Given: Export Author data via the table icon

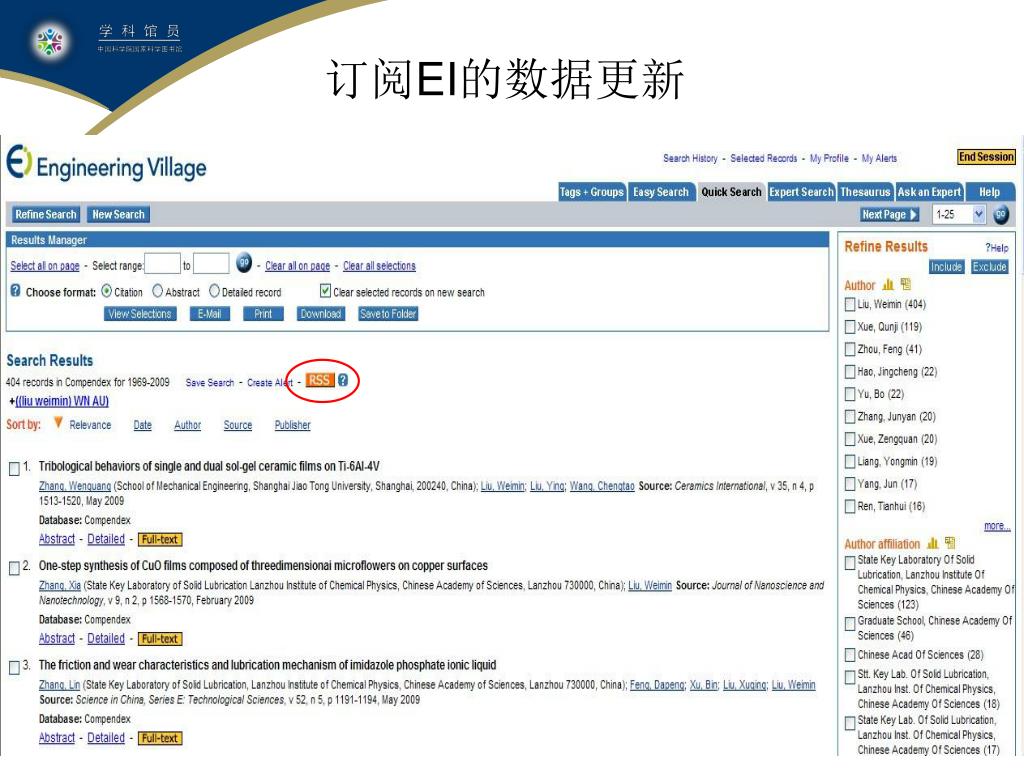Looking at the screenshot, I should click(905, 284).
